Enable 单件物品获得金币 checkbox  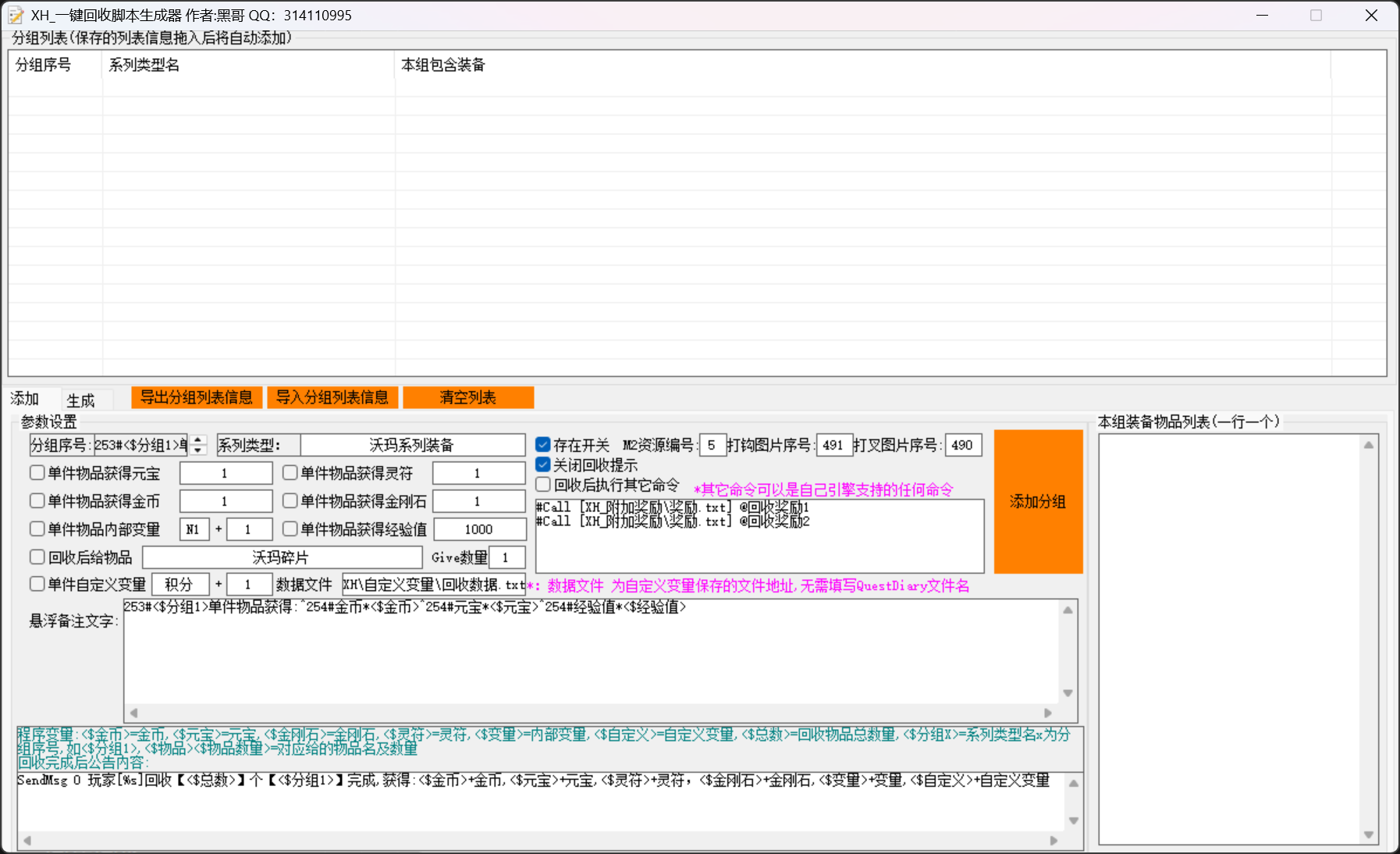[x=37, y=500]
